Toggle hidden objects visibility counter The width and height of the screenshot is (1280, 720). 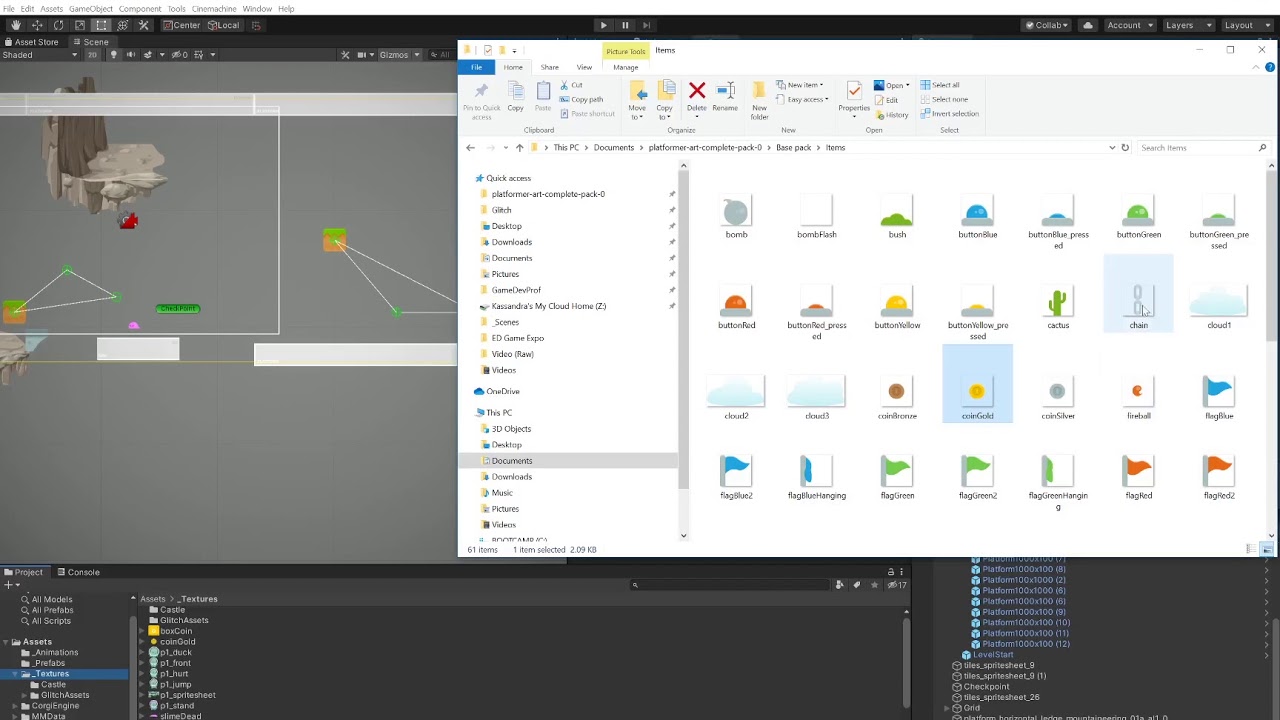180,55
